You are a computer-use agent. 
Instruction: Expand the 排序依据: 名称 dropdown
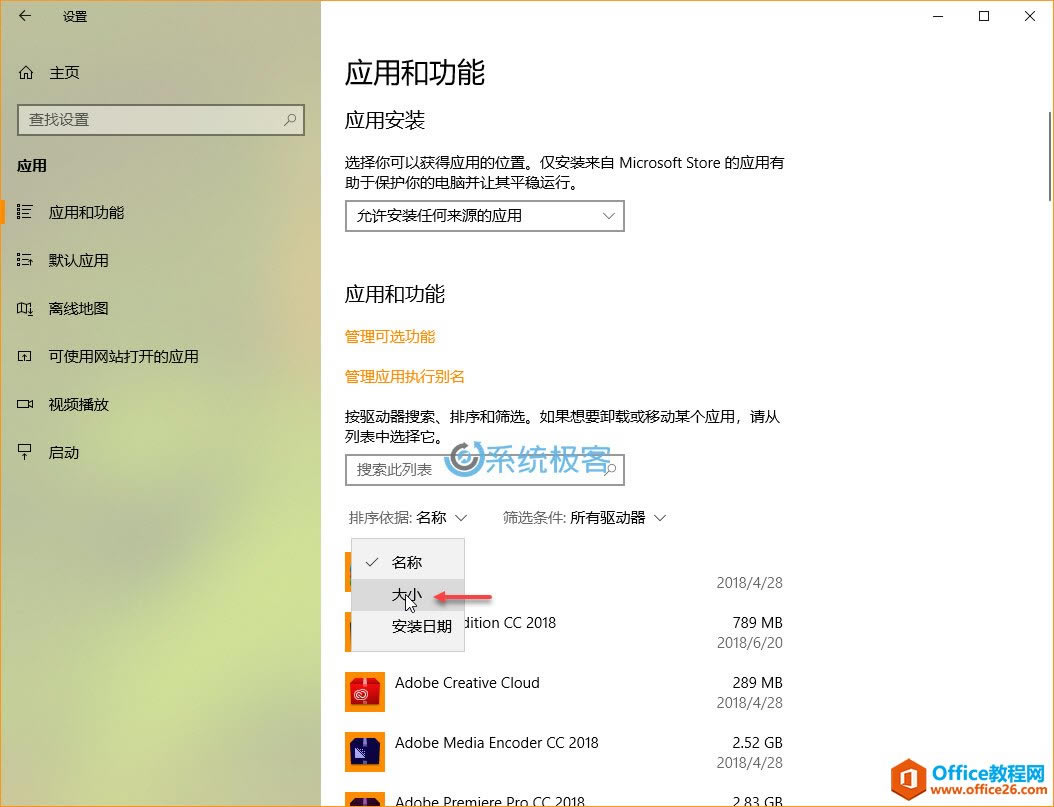(x=407, y=517)
